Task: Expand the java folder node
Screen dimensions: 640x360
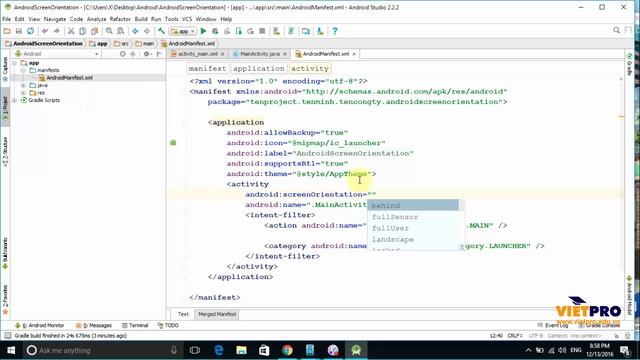Action: coord(23,85)
